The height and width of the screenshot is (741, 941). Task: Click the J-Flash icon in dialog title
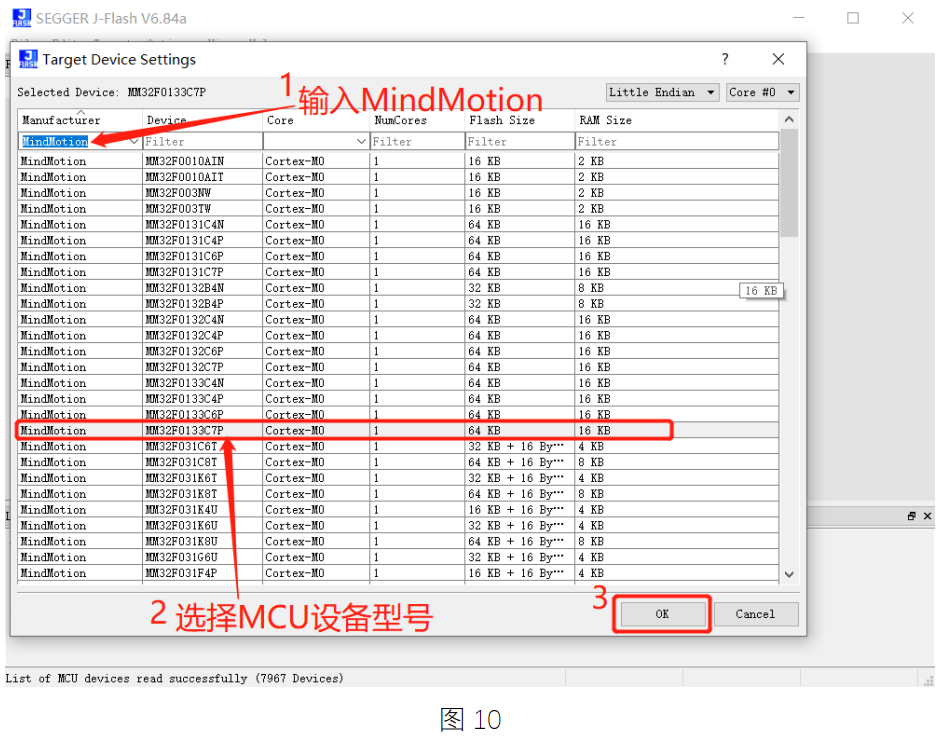pyautogui.click(x=28, y=59)
